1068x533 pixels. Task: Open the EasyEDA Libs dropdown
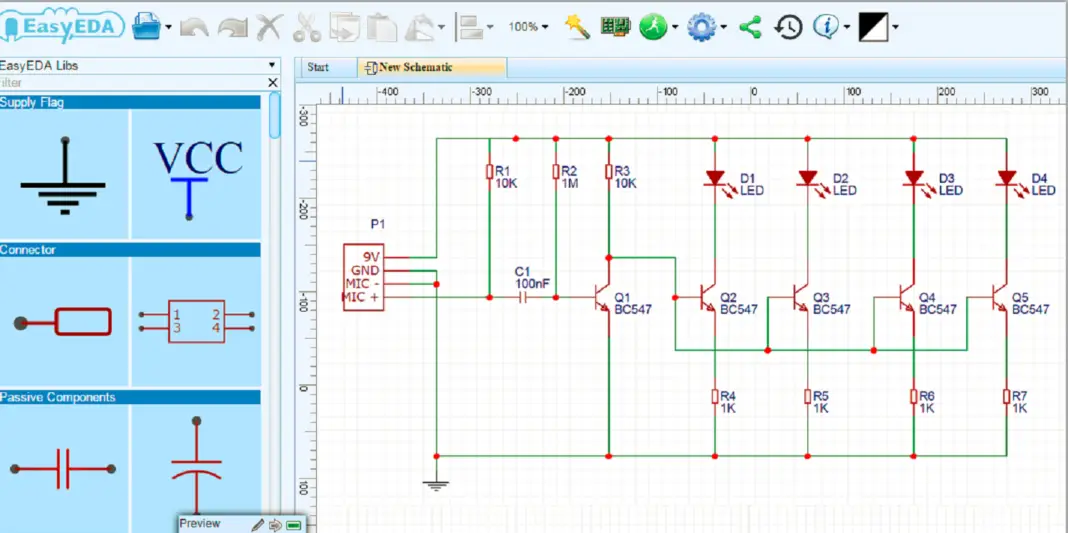[x=140, y=65]
